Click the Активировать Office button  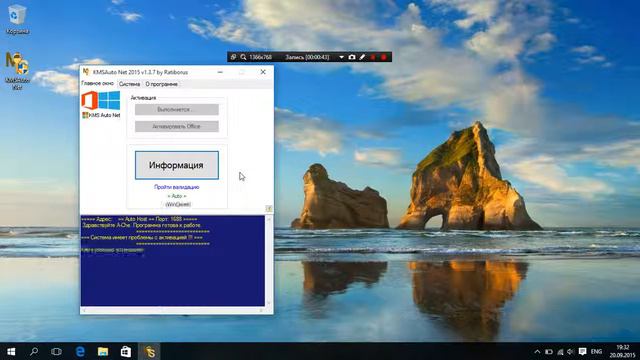pos(177,127)
